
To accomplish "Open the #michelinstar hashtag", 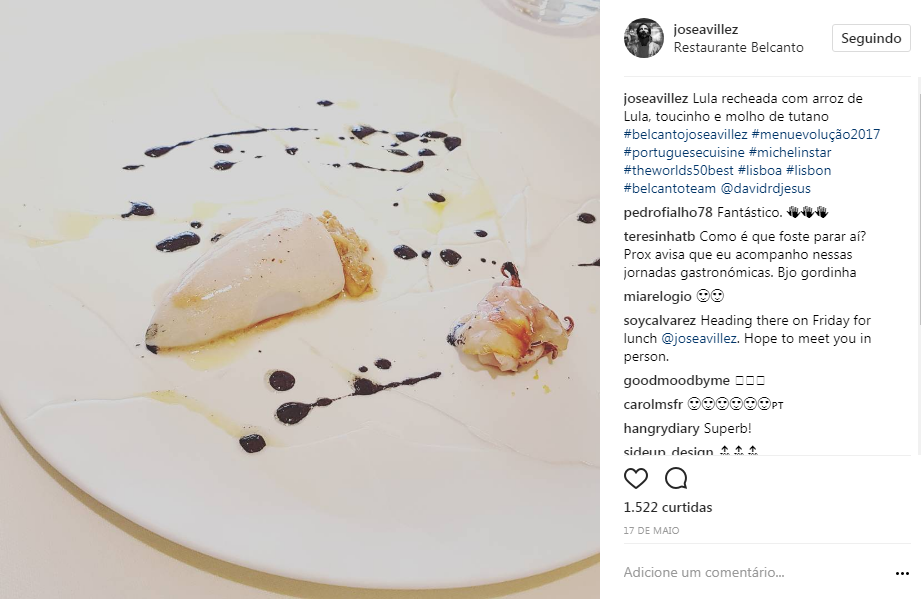I will click(x=790, y=153).
